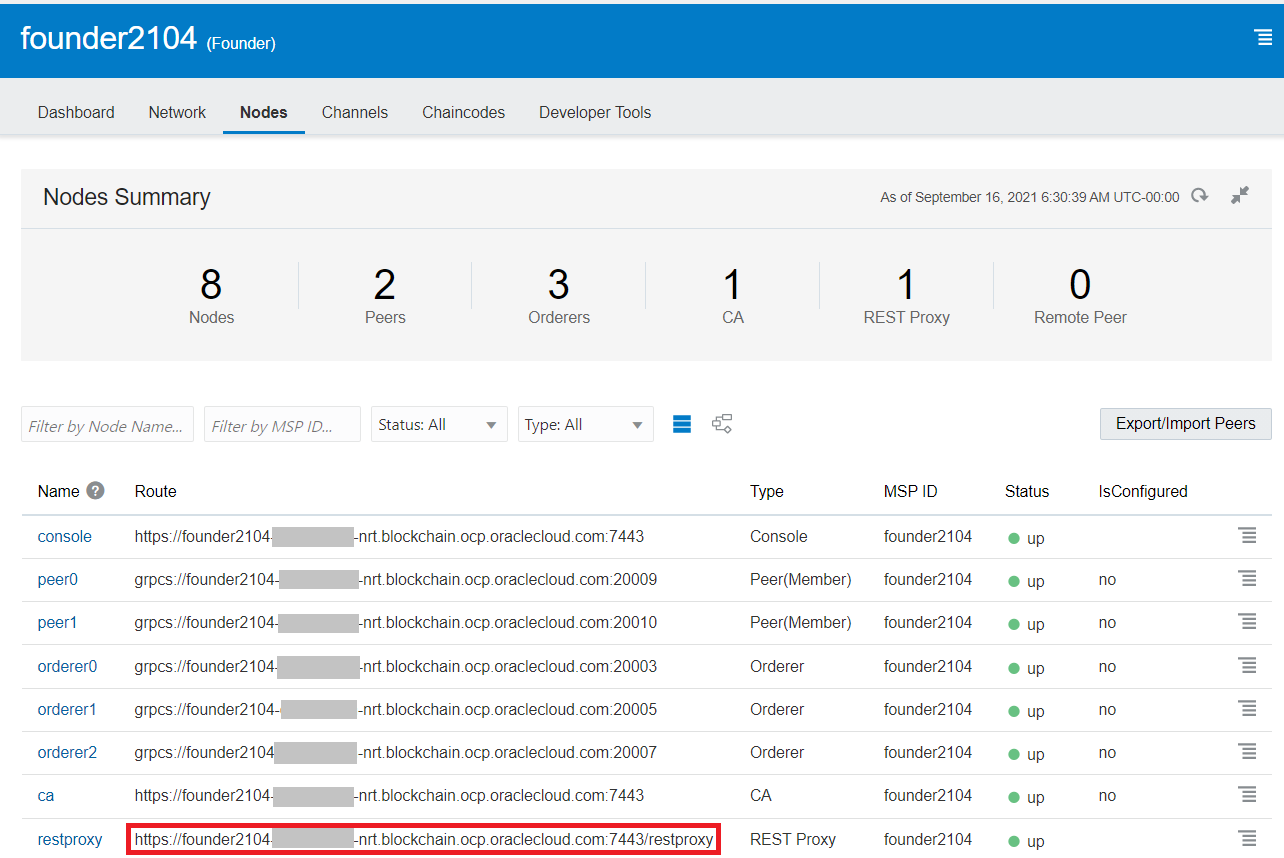Image resolution: width=1284 pixels, height=858 pixels.
Task: Switch to the Channels tab
Action: tap(354, 112)
